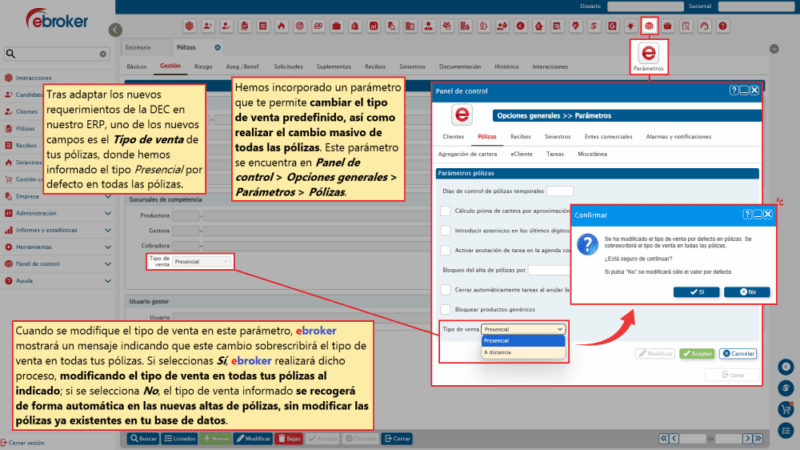Click the sidebar search input field

[57, 54]
